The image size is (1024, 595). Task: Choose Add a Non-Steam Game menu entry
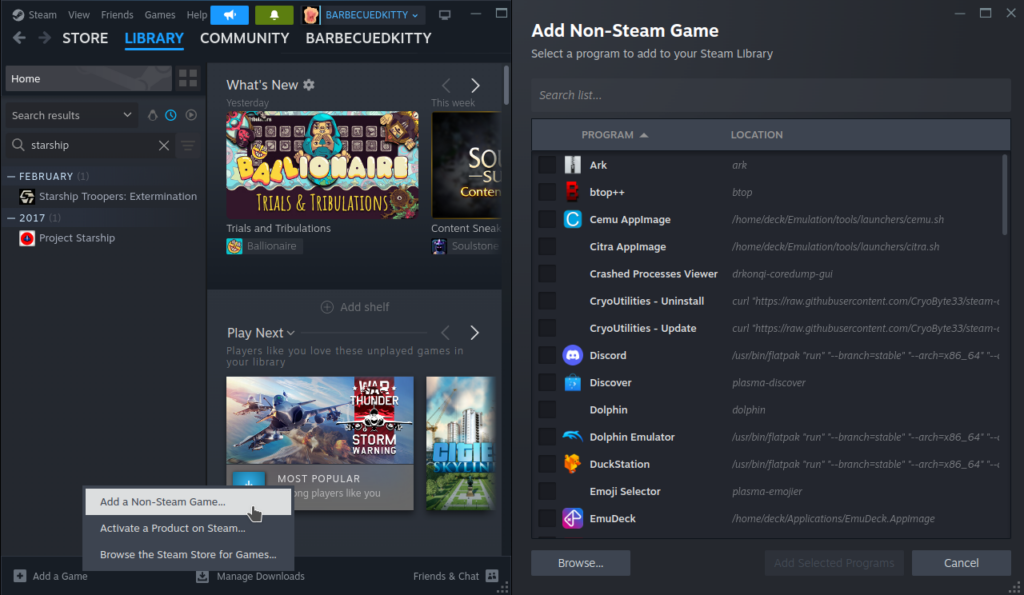pyautogui.click(x=163, y=502)
